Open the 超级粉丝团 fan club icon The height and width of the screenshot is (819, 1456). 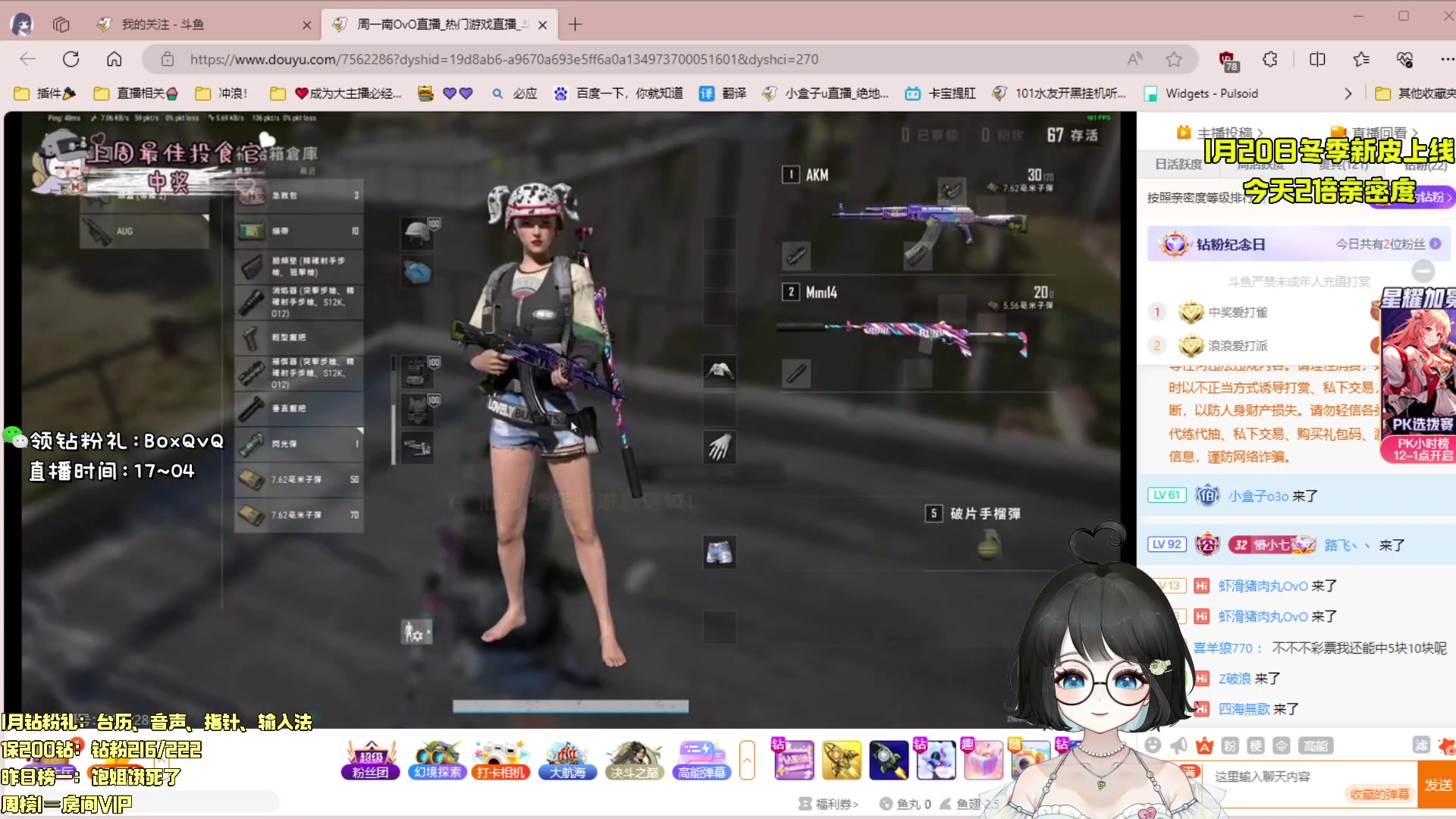coord(370,758)
